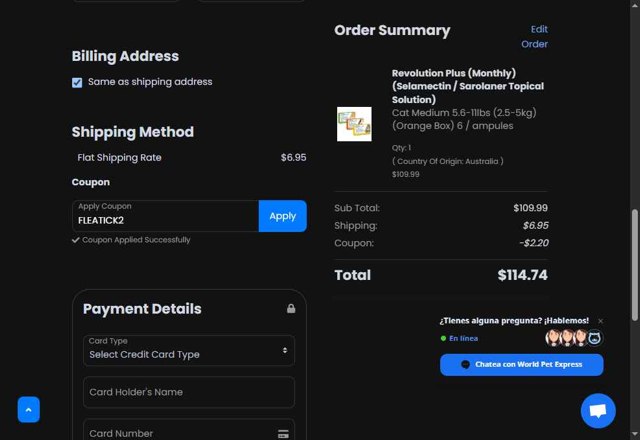Click the Flat Shipping Rate $6.95 price
Screen dimensions: 640x440
[x=293, y=158]
